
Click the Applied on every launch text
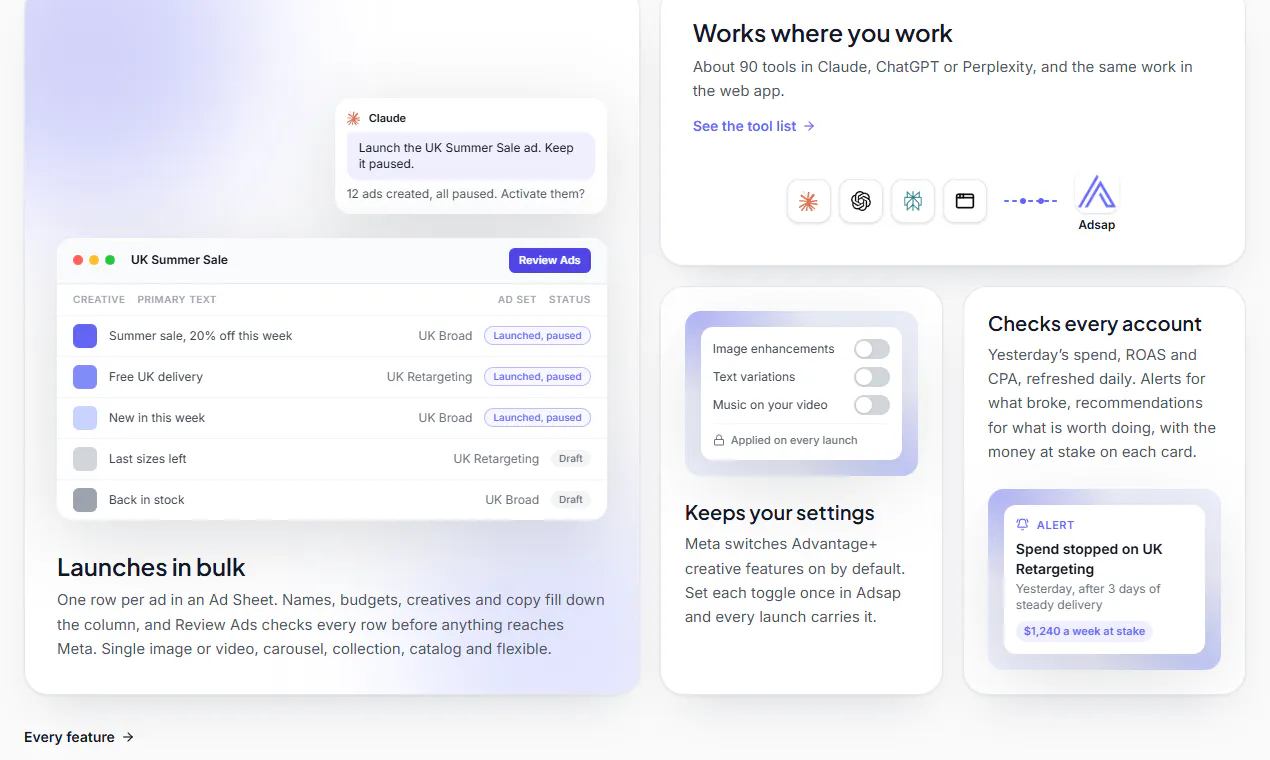click(794, 440)
